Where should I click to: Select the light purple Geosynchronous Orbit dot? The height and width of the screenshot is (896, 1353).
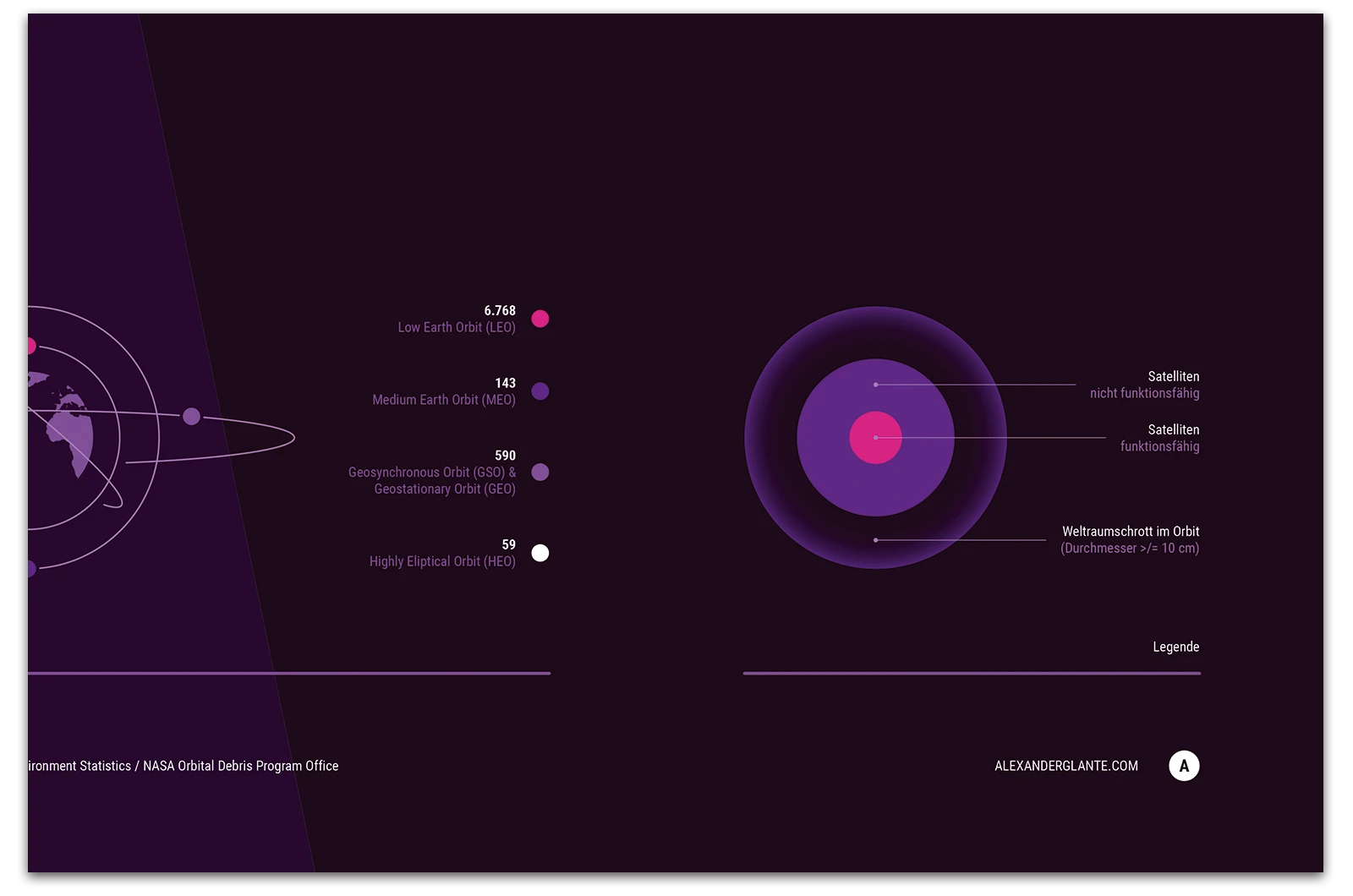coord(540,473)
